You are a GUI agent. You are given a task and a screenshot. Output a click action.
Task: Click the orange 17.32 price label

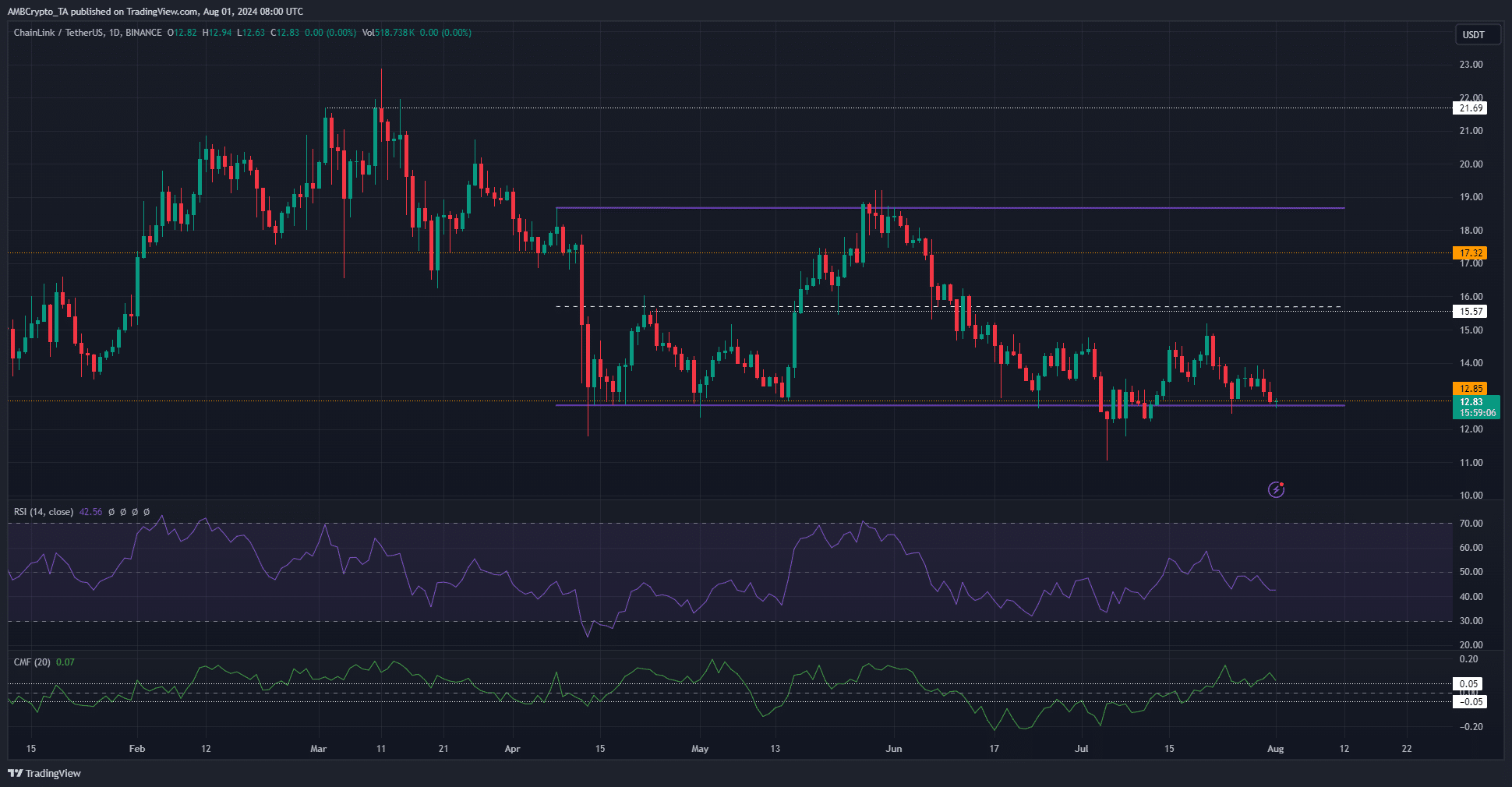pos(1471,253)
